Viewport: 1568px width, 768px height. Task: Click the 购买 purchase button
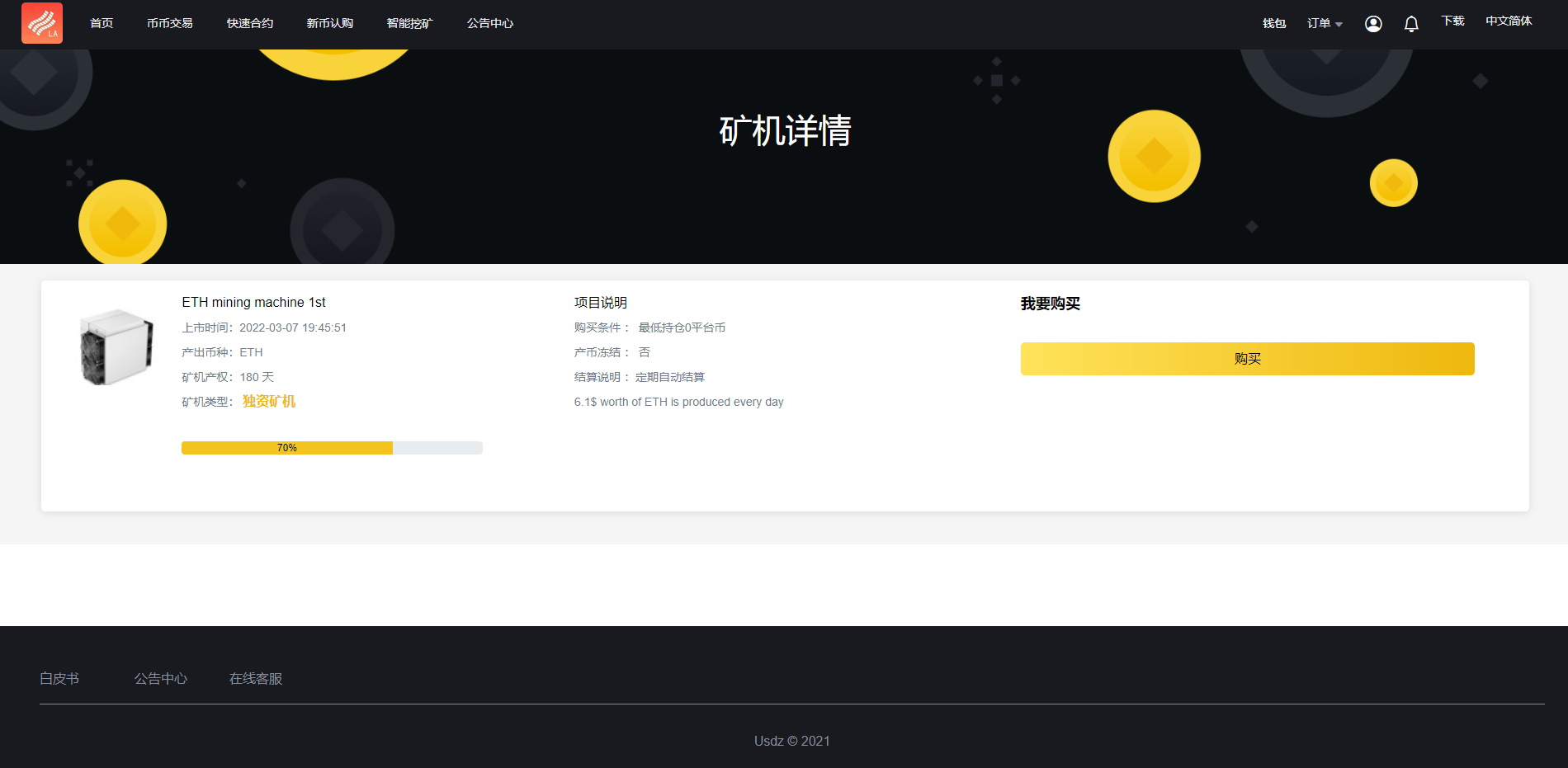pyautogui.click(x=1246, y=358)
